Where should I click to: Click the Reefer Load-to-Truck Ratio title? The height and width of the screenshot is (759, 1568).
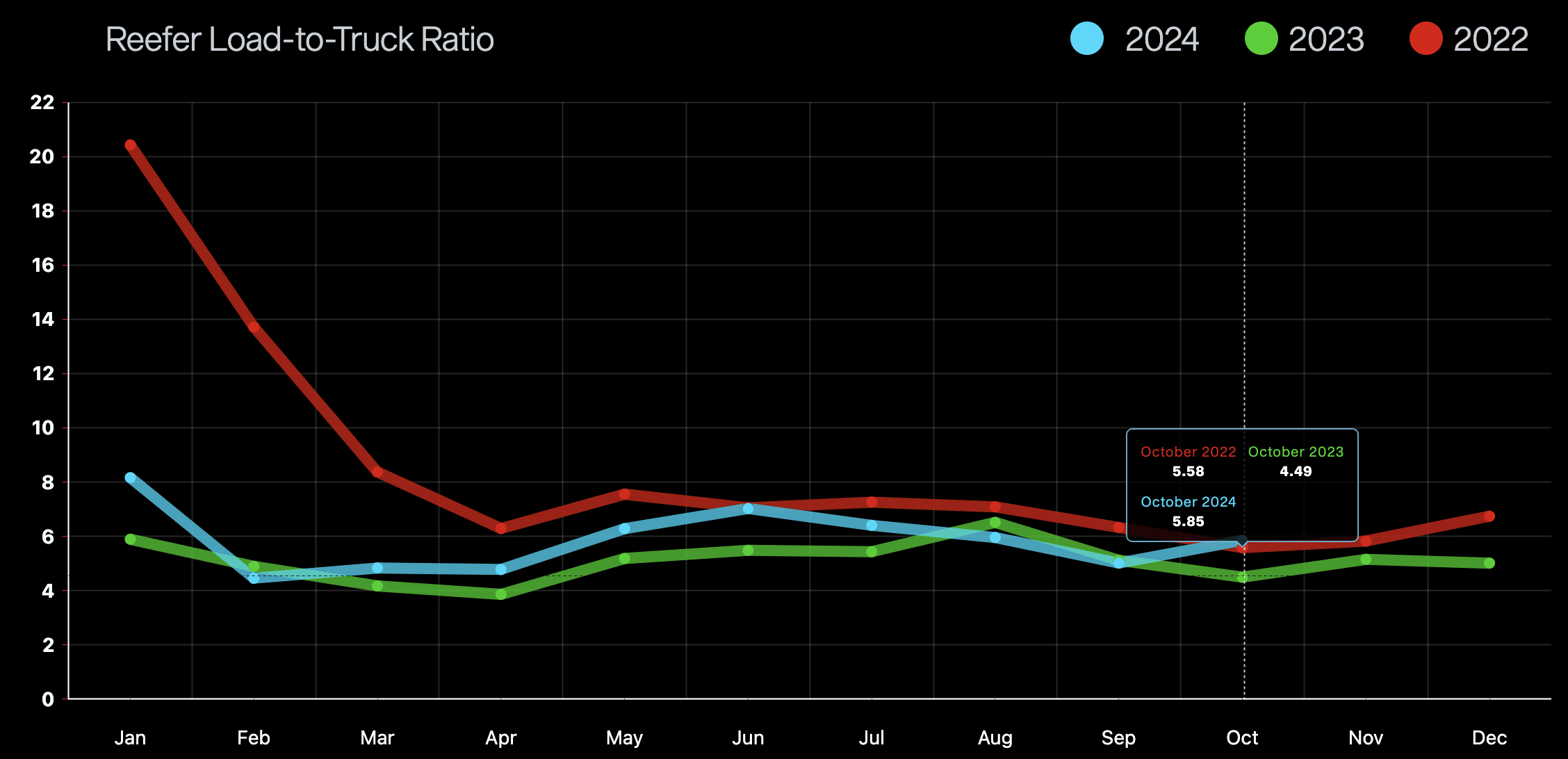300,40
